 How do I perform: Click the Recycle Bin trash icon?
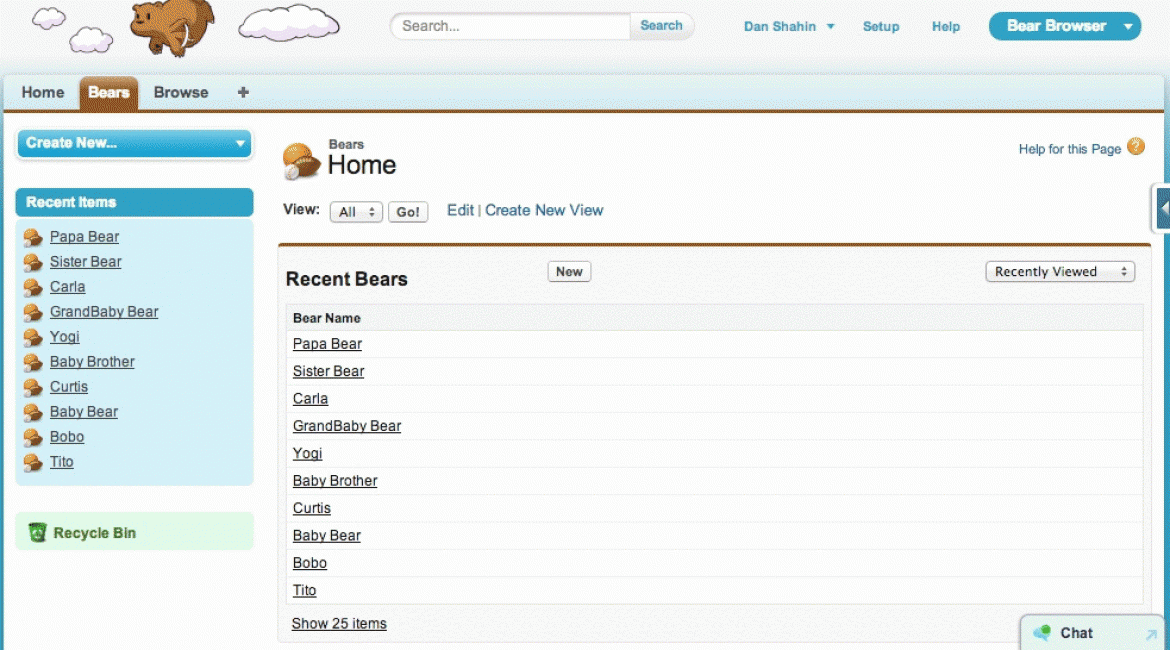pos(37,532)
